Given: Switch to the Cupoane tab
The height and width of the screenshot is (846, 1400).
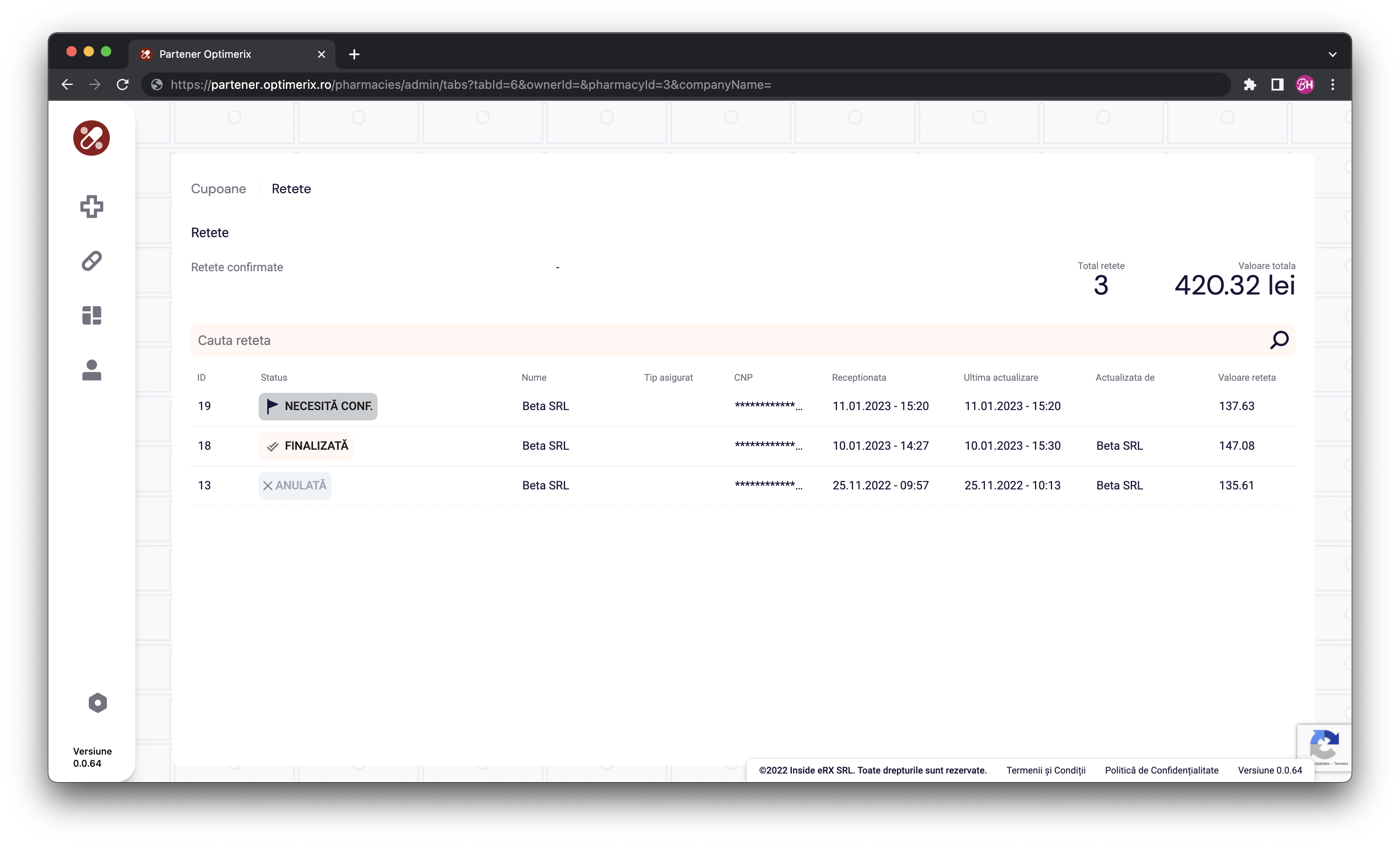Looking at the screenshot, I should (x=218, y=189).
